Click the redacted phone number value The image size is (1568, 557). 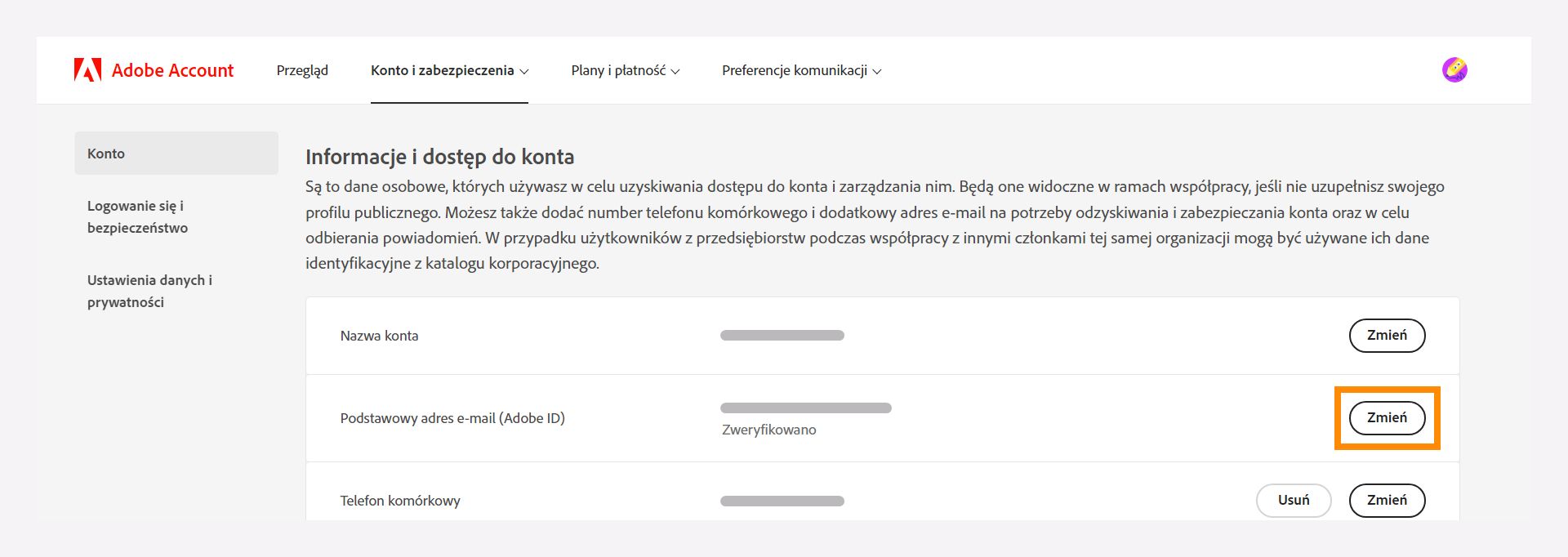point(782,501)
